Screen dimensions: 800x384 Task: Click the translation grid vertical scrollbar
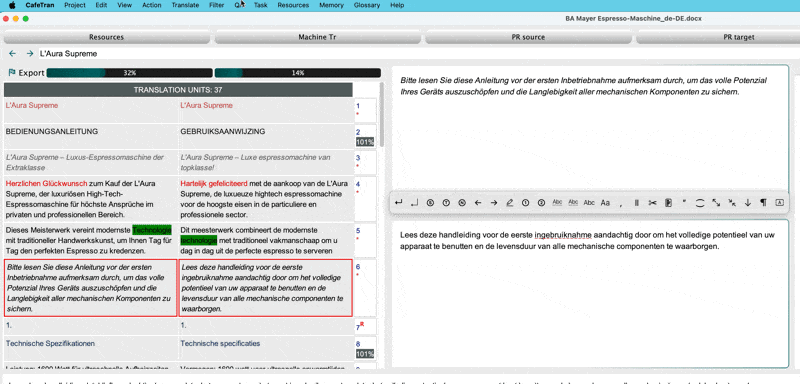point(382,115)
